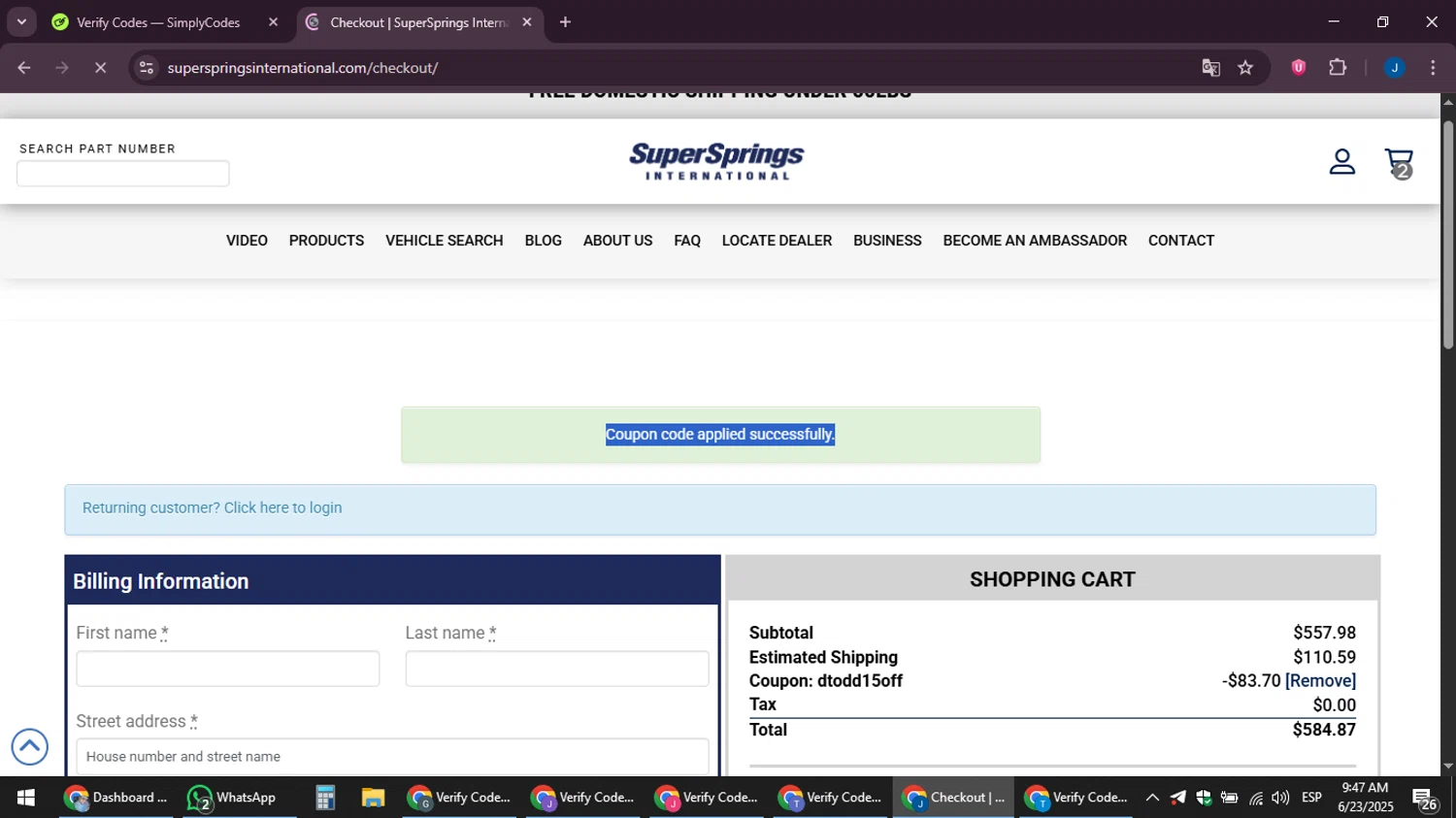Click the browser address bar URL

303,68
